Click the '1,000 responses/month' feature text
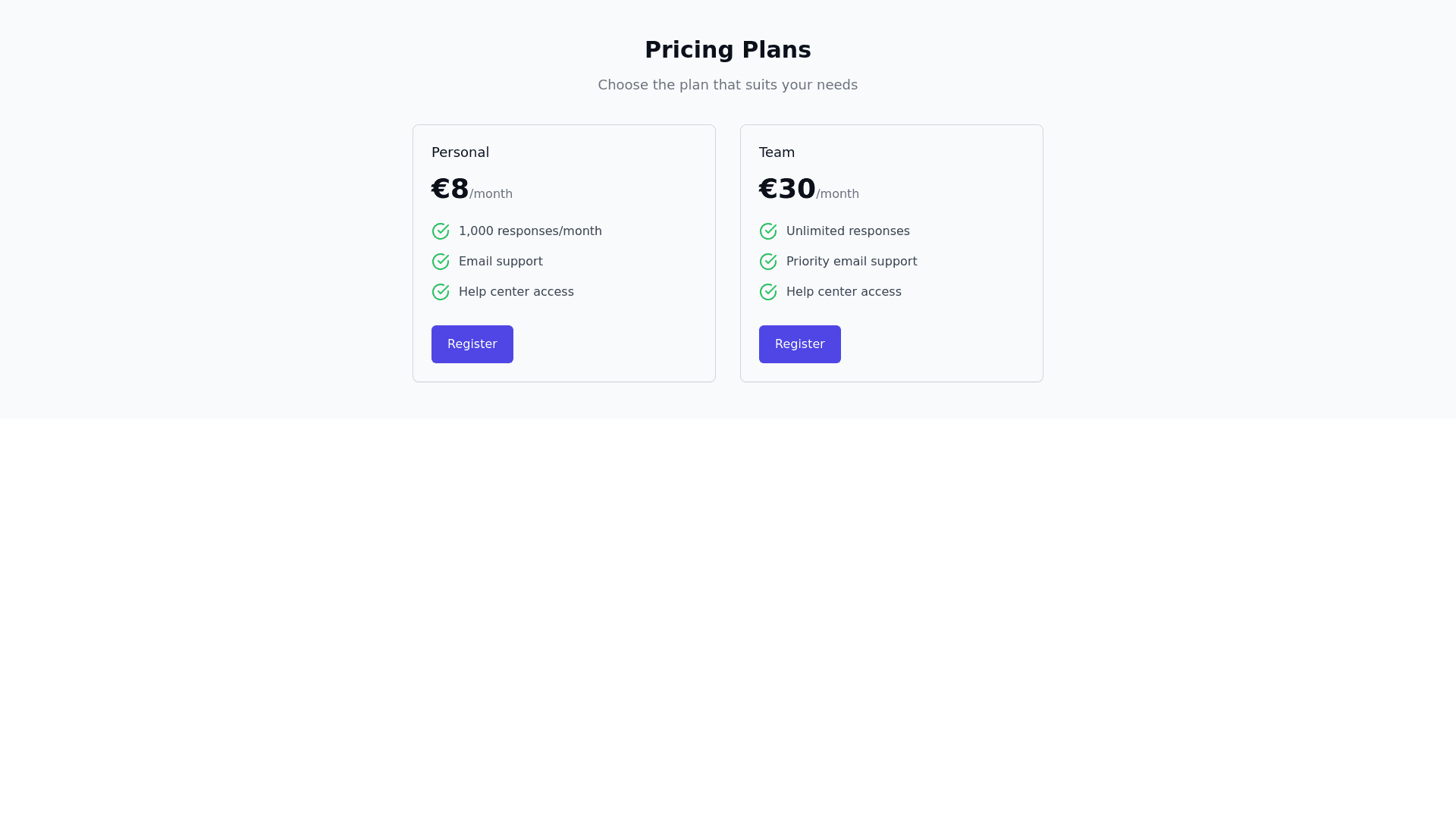The height and width of the screenshot is (819, 1456). point(530,231)
